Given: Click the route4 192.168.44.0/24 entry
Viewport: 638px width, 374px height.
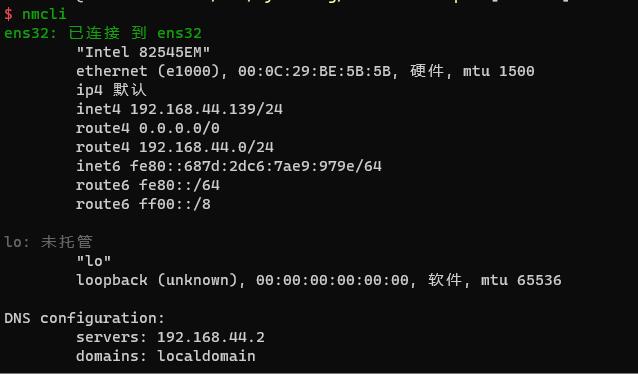Looking at the screenshot, I should click(x=175, y=147).
